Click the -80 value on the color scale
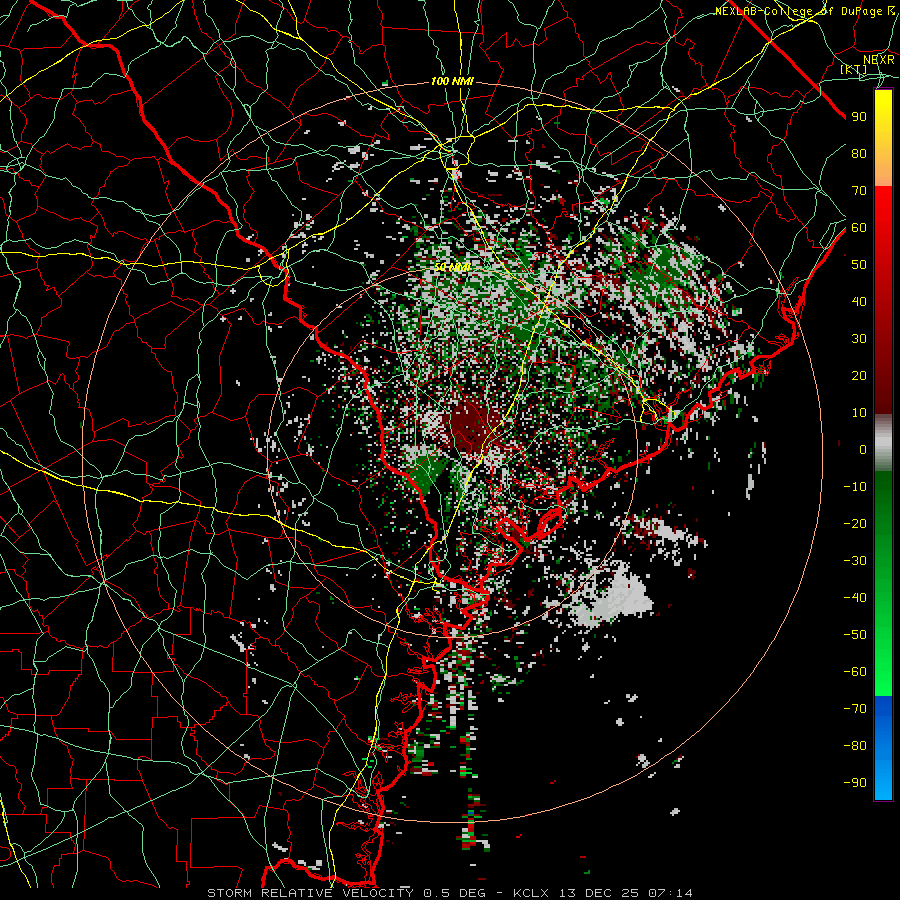Viewport: 900px width, 900px height. [855, 746]
